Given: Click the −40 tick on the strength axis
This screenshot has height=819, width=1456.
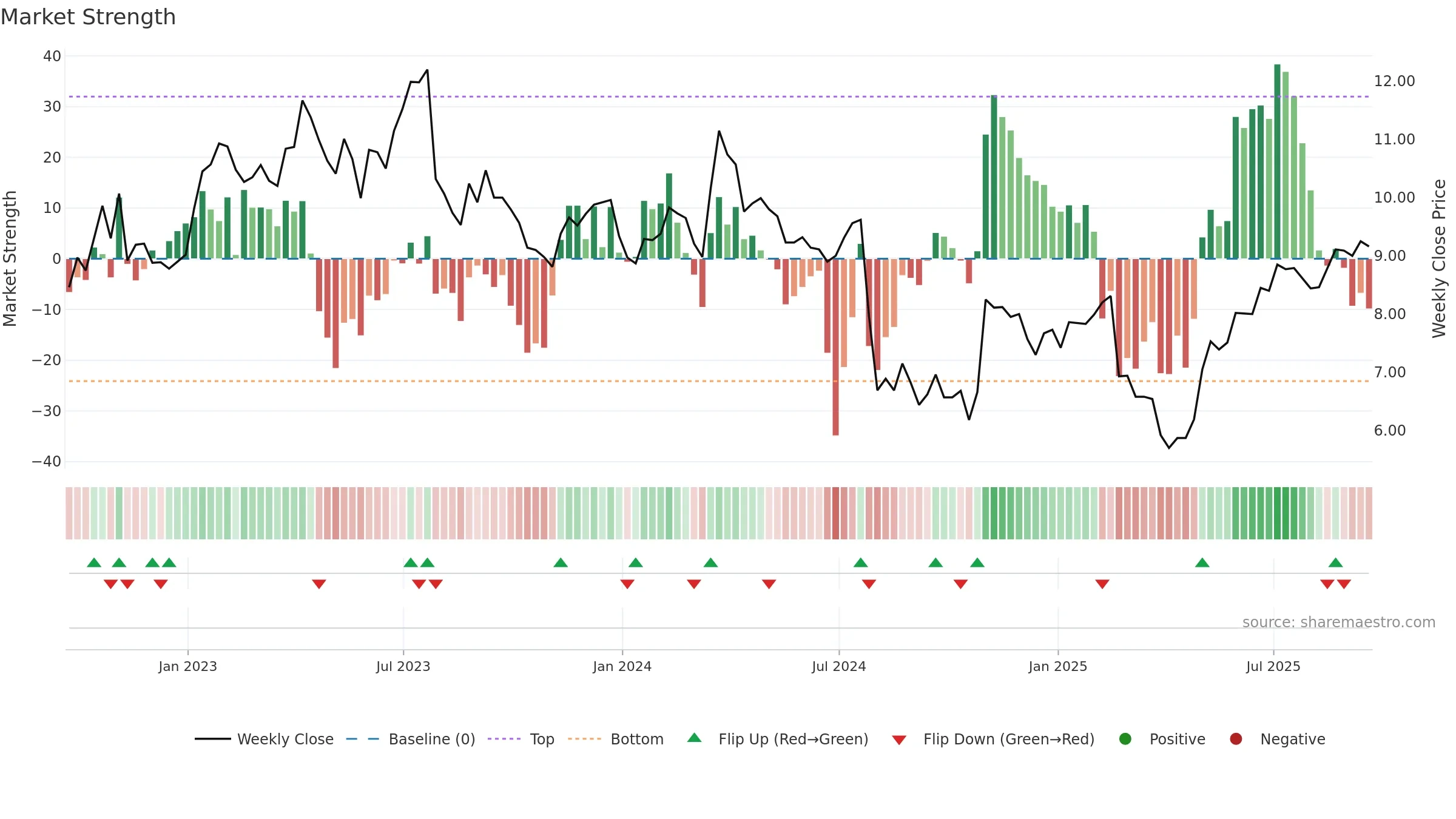Looking at the screenshot, I should click(47, 462).
